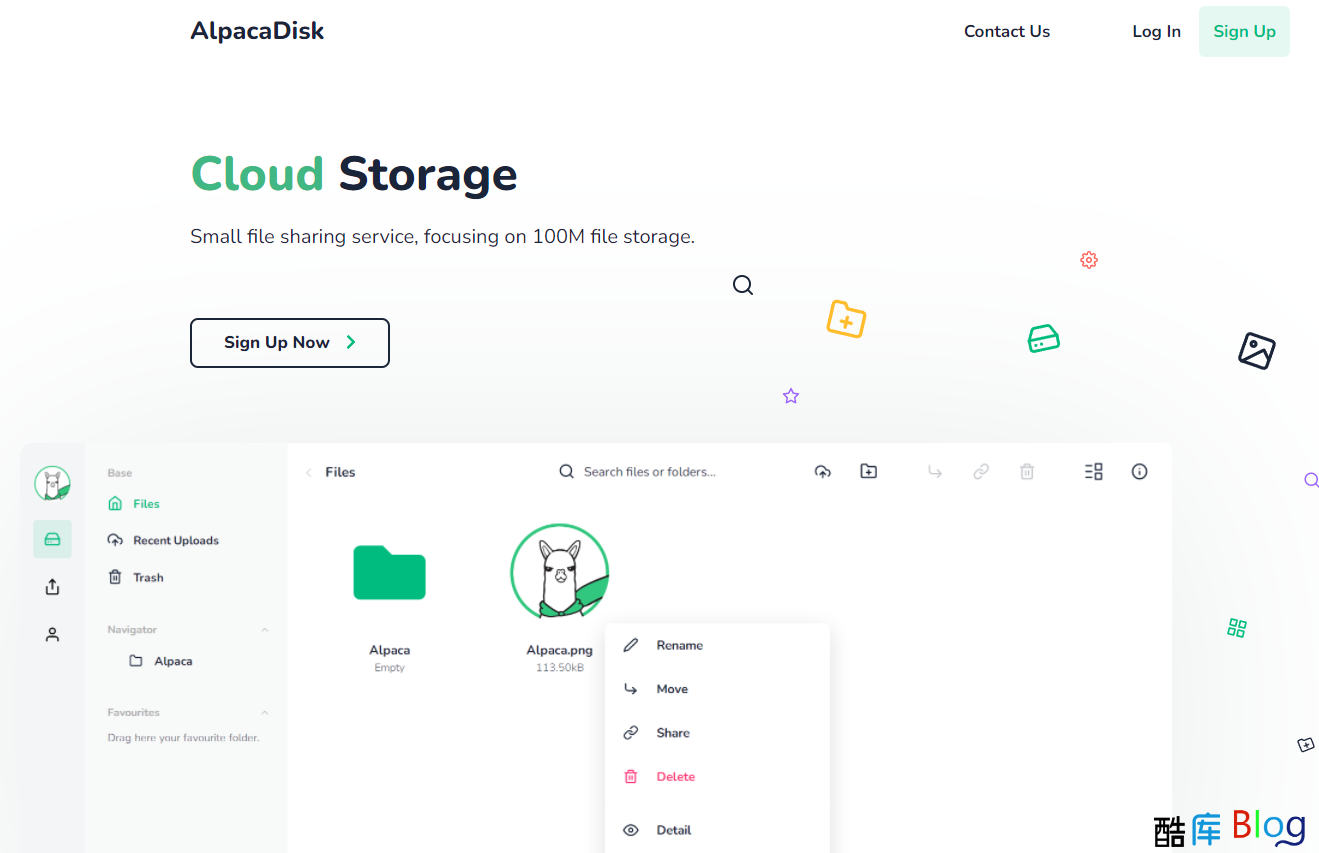Collapse the Navigator section chevron
Image resolution: width=1319 pixels, height=853 pixels.
tap(265, 630)
